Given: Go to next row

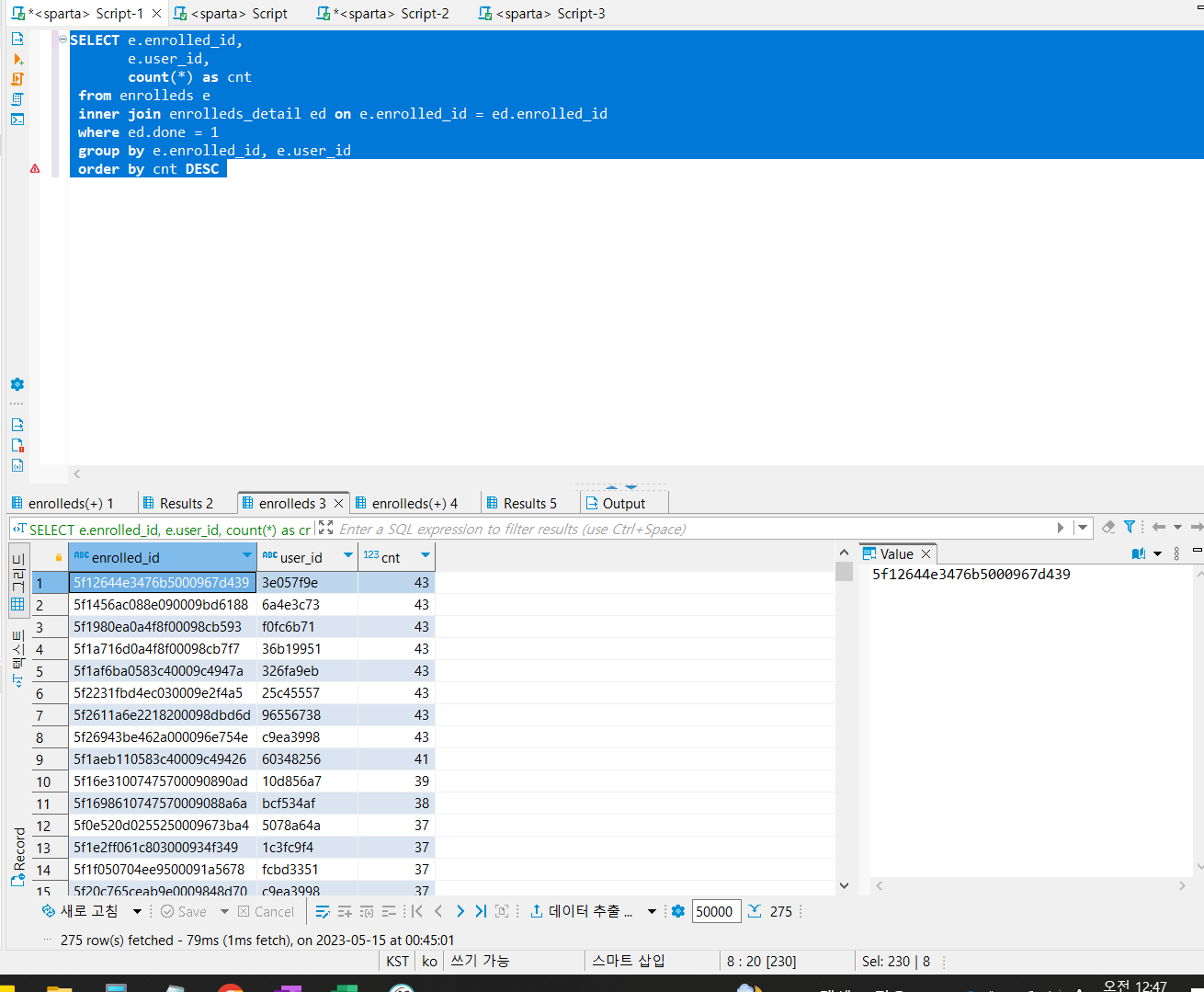Looking at the screenshot, I should point(460,911).
